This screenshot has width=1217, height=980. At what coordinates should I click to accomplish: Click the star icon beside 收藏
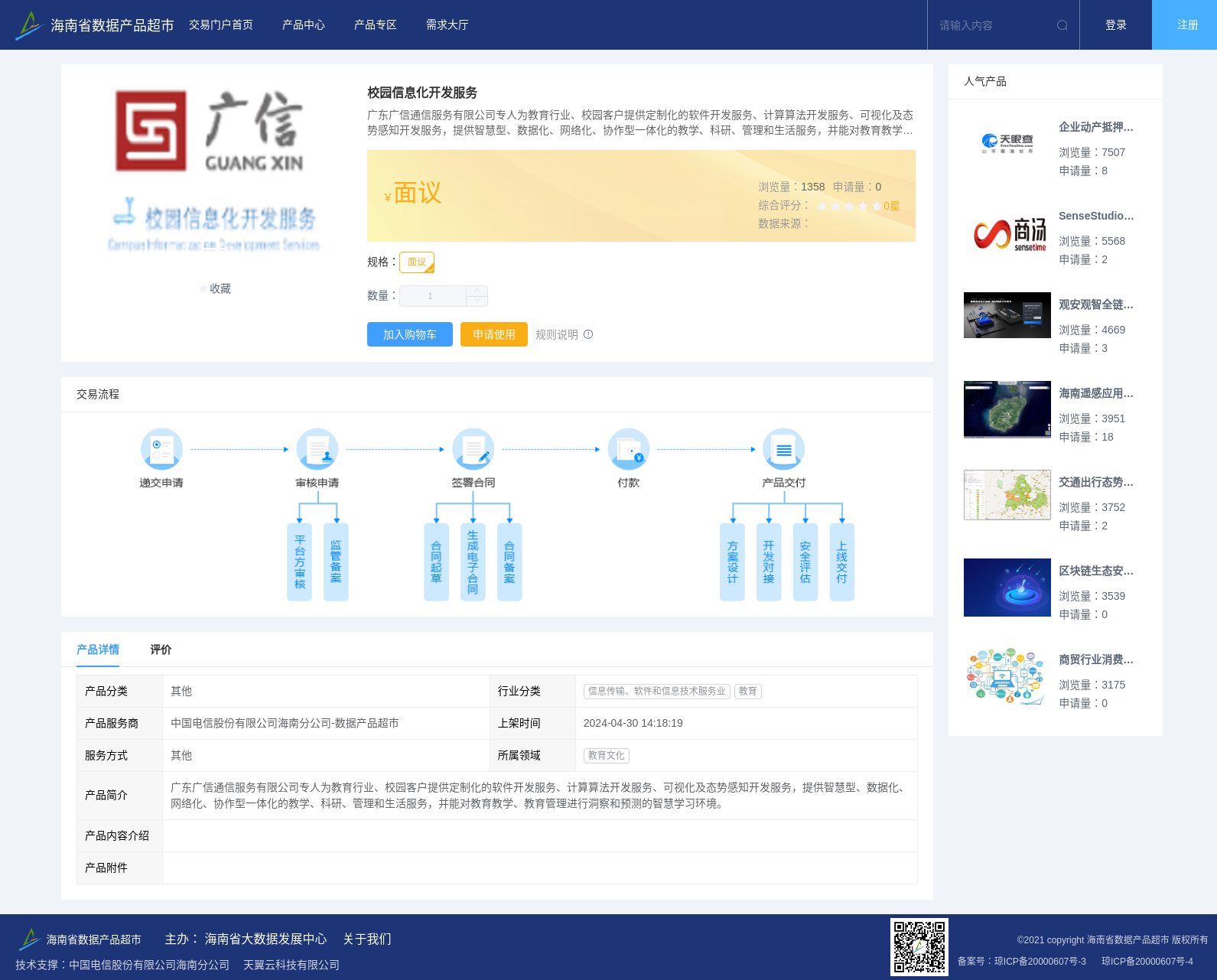coord(203,288)
